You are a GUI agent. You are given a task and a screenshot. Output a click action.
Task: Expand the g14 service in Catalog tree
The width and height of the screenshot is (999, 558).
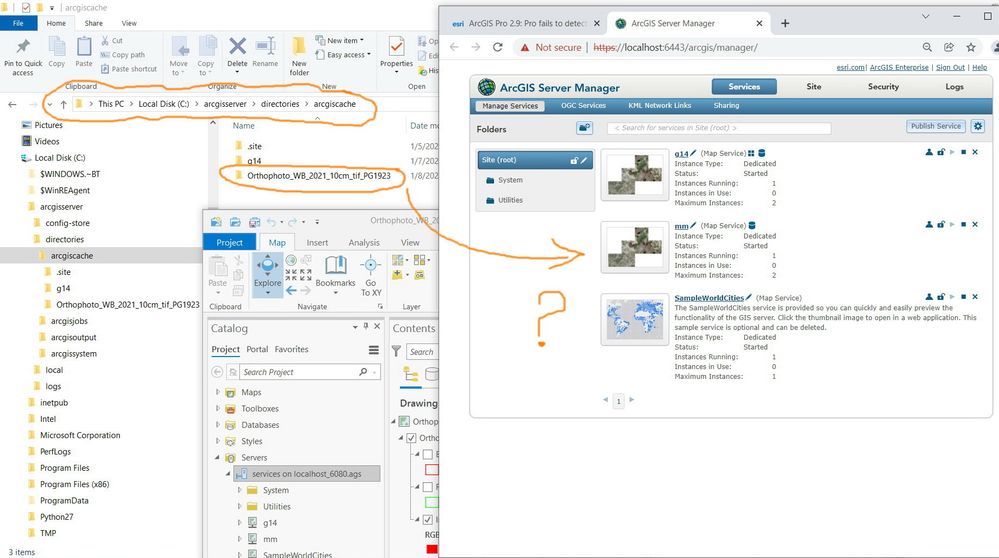(240, 523)
